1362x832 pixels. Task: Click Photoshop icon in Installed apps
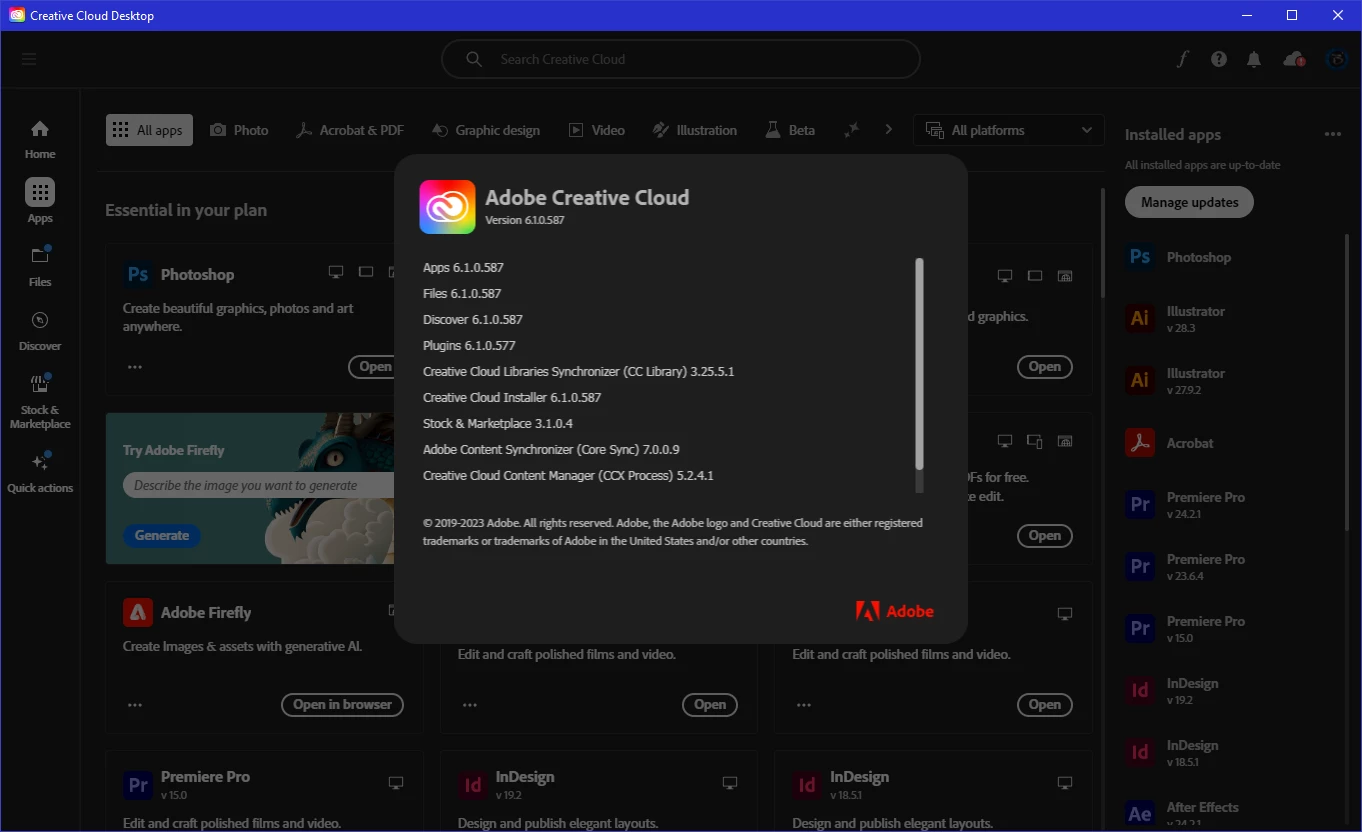1140,257
